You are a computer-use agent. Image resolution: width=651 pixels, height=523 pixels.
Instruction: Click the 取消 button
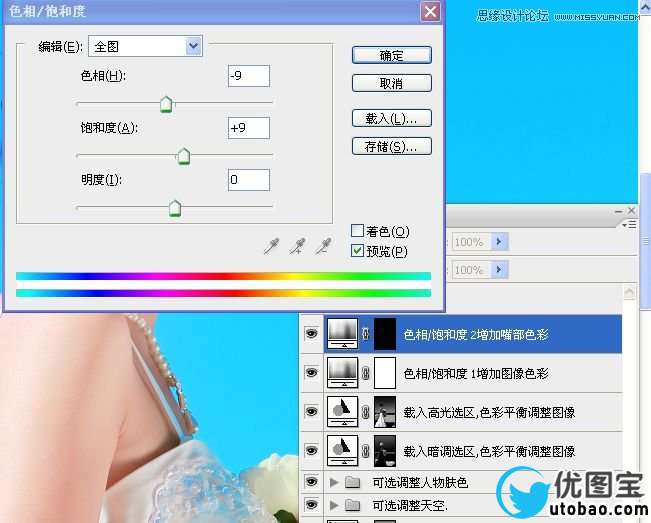(x=392, y=83)
